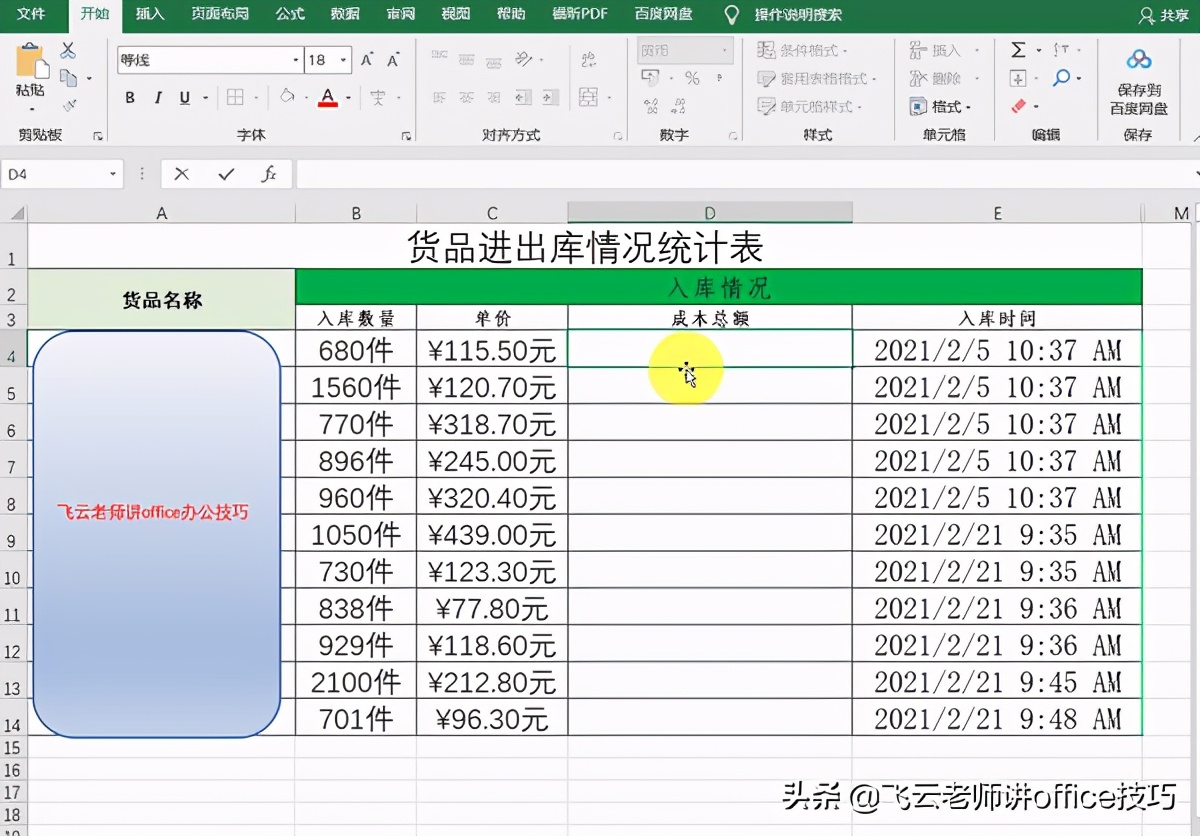Screen dimensions: 1200x836
Task: Open the font name dropdown
Action: 296,60
